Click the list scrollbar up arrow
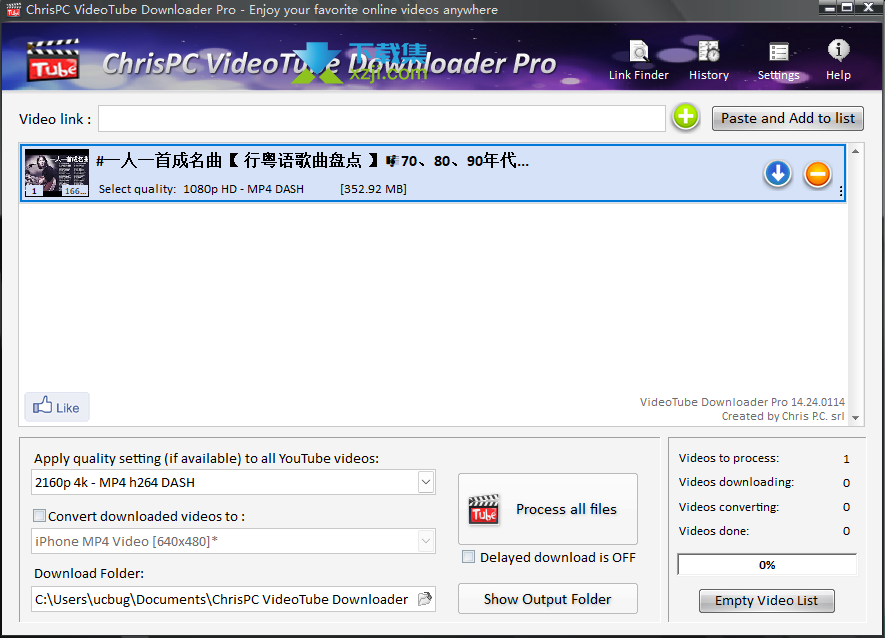Image resolution: width=885 pixels, height=638 pixels. [856, 151]
